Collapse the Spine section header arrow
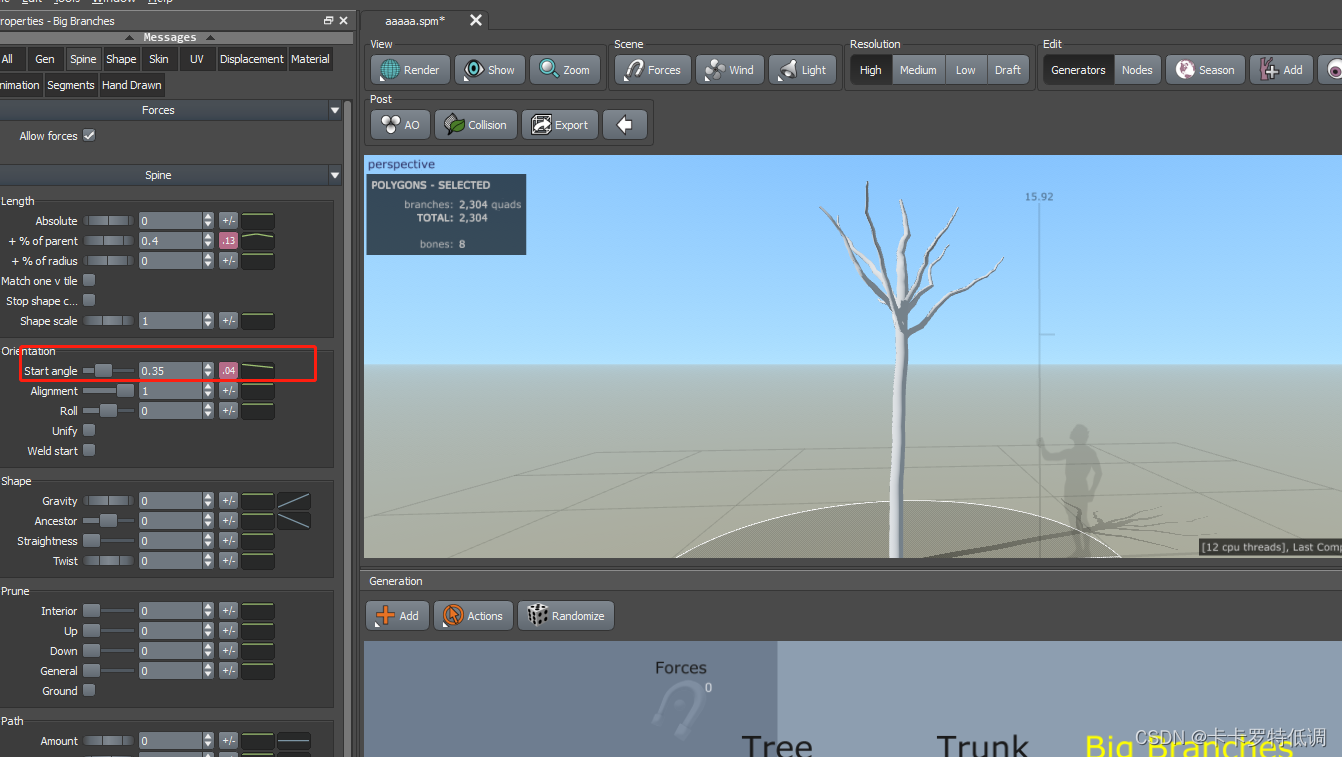The width and height of the screenshot is (1342, 757). 335,176
